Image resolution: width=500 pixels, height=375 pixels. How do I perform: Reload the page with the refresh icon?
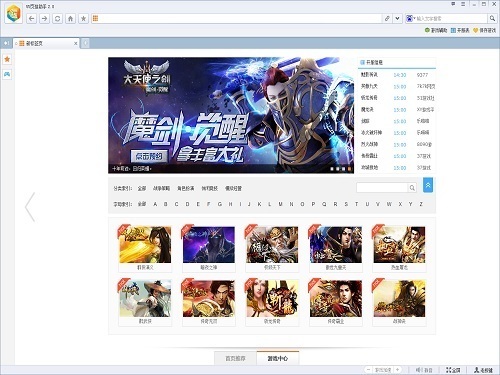(x=57, y=18)
